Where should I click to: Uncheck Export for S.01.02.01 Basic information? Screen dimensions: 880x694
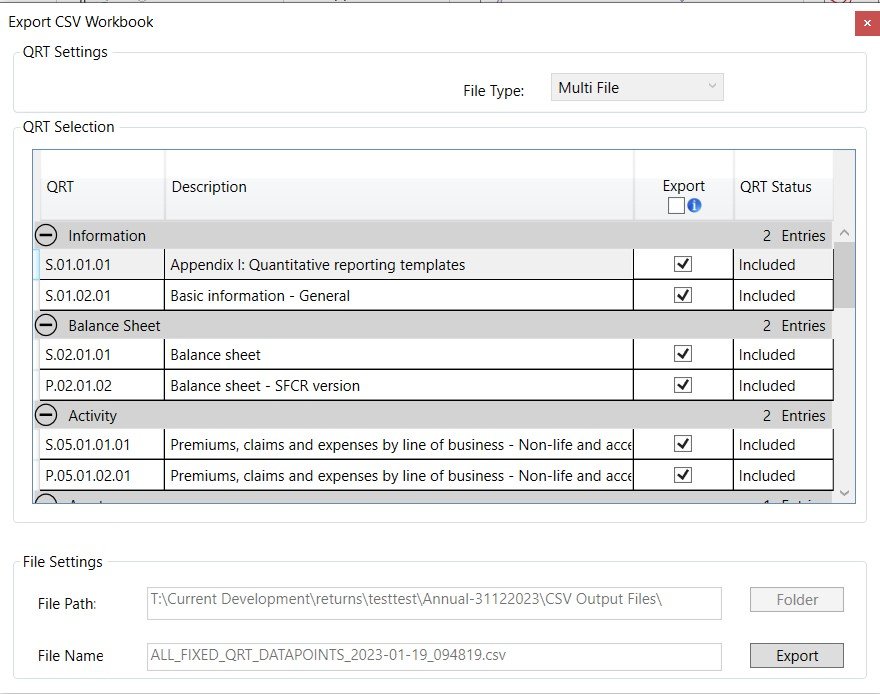683,295
